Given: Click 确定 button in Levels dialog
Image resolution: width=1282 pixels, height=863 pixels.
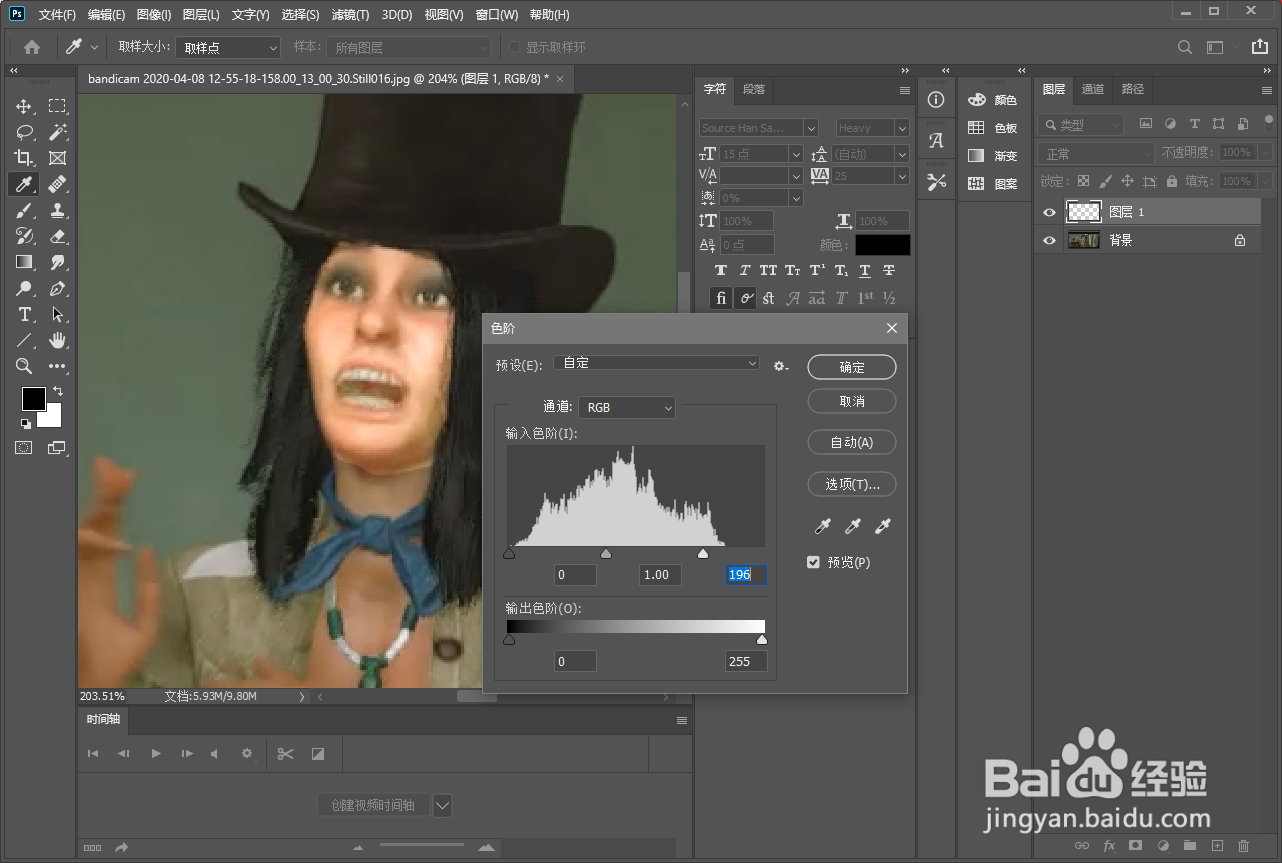Looking at the screenshot, I should (x=852, y=367).
